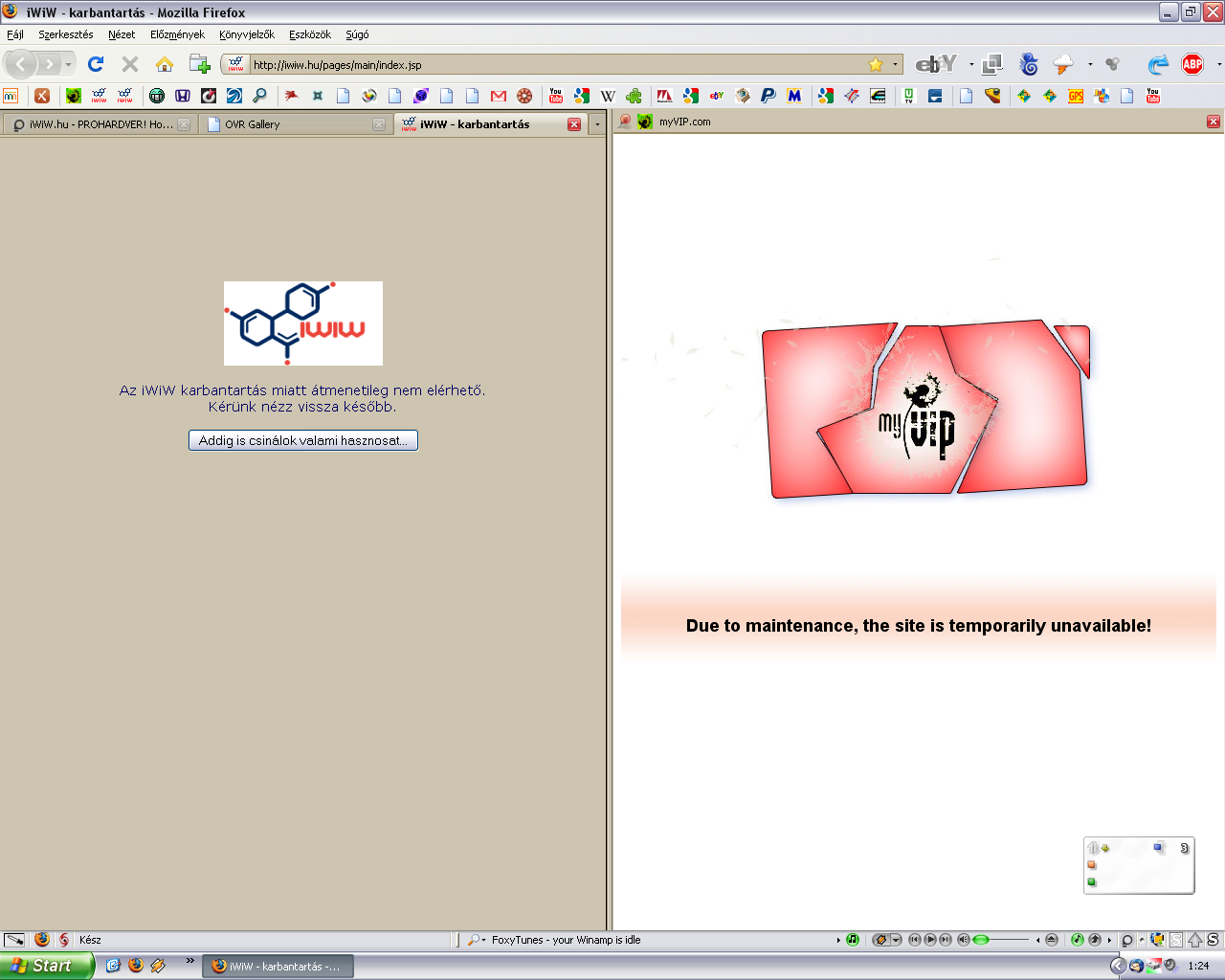Click the blue curved arrow toolbar icon
Image resolution: width=1225 pixels, height=980 pixels.
[1158, 64]
